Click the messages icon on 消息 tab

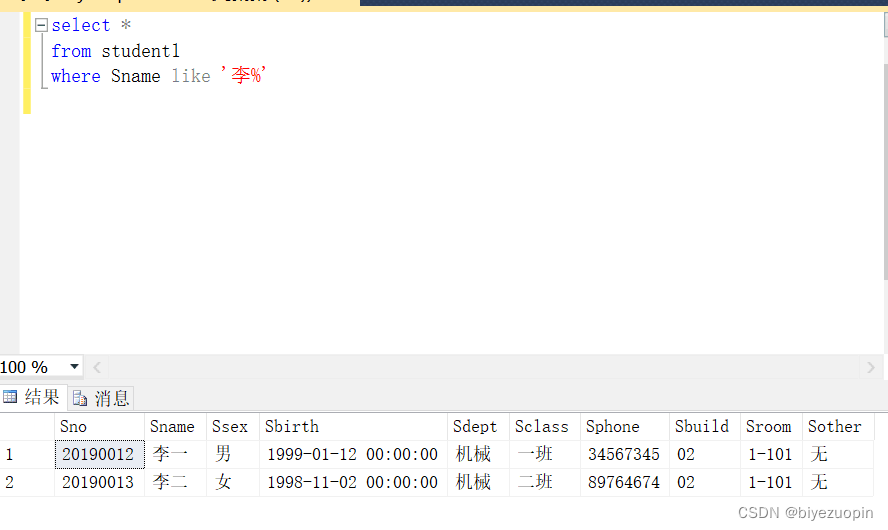(x=80, y=398)
